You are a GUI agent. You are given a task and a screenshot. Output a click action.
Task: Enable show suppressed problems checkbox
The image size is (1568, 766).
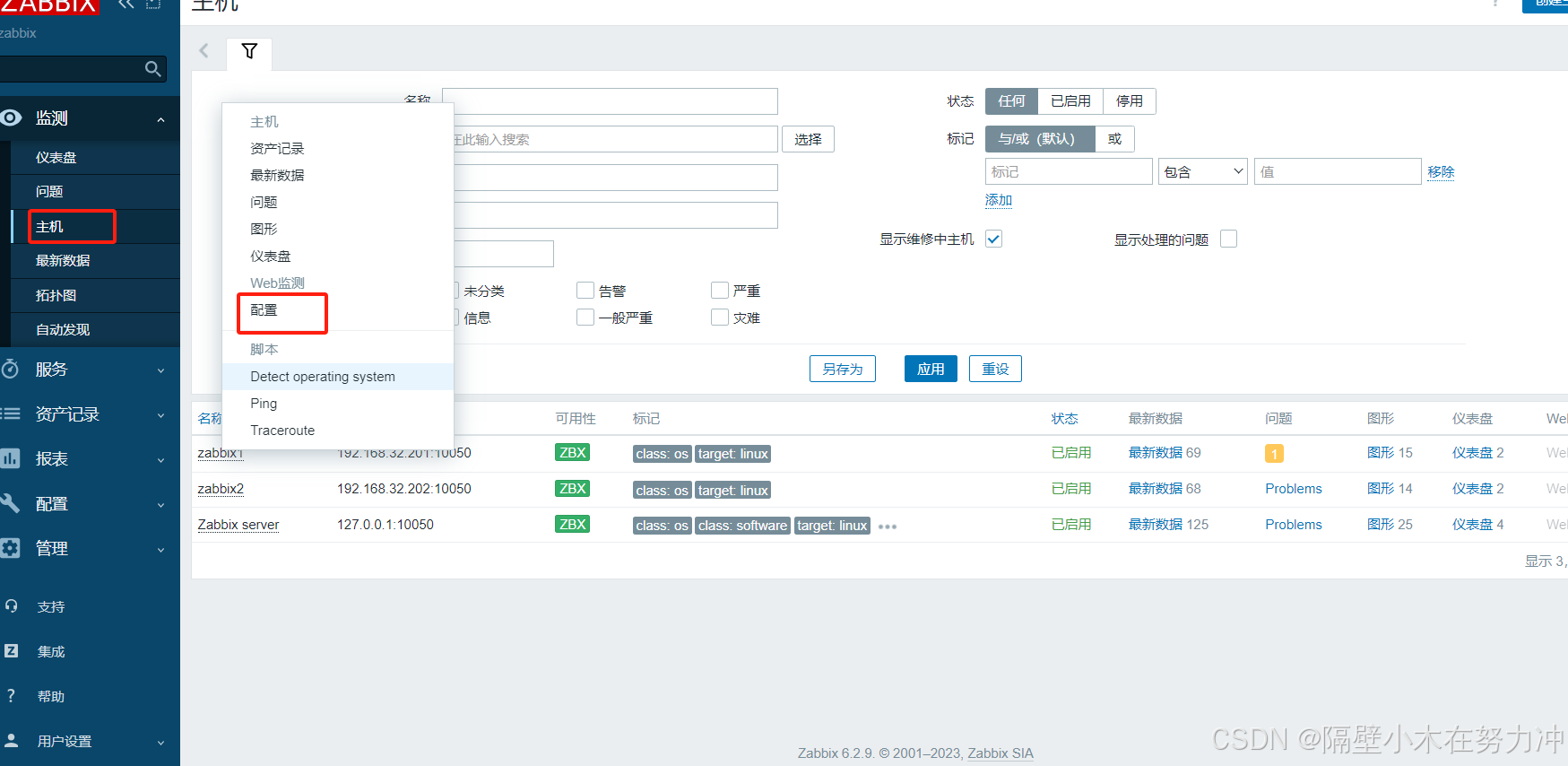coord(1228,239)
